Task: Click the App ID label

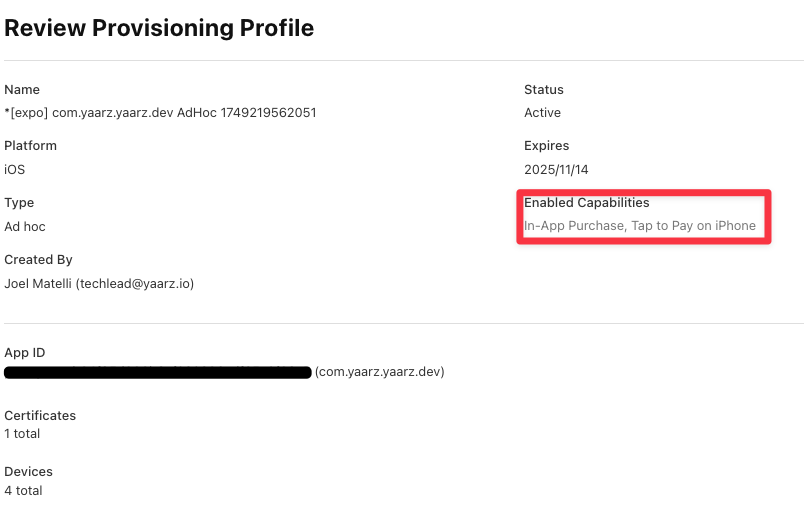Action: point(25,353)
